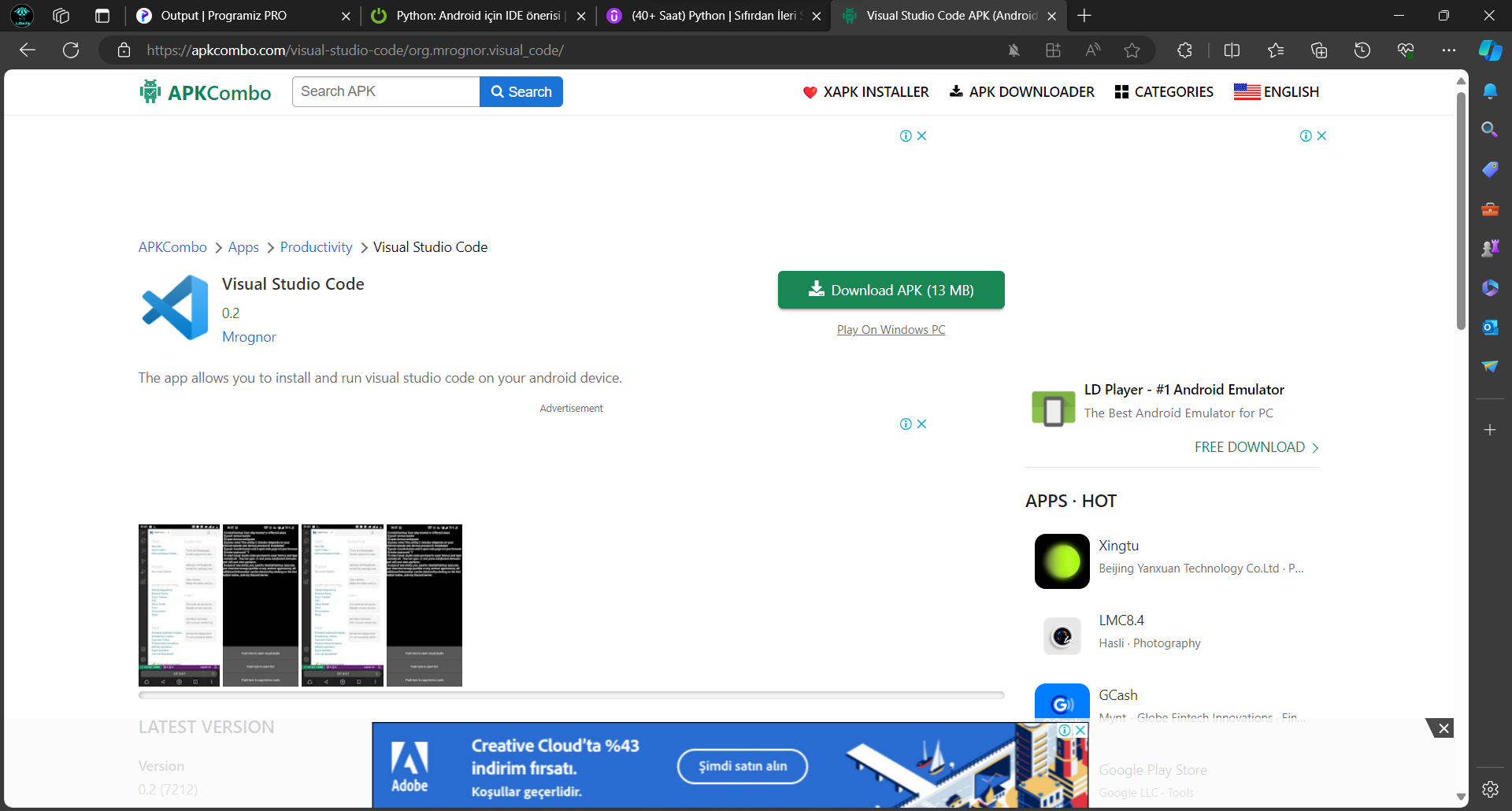Open the Workspaces icon in title bar
Screen dimensions: 1512x811
(61, 16)
